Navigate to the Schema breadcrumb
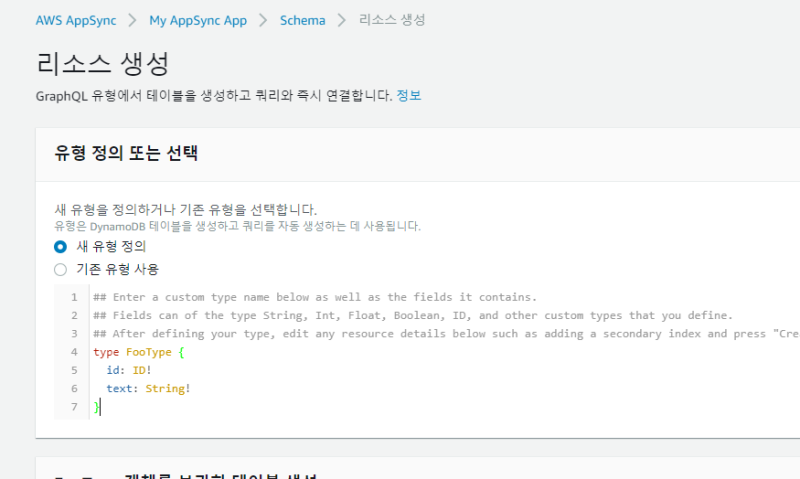 303,20
